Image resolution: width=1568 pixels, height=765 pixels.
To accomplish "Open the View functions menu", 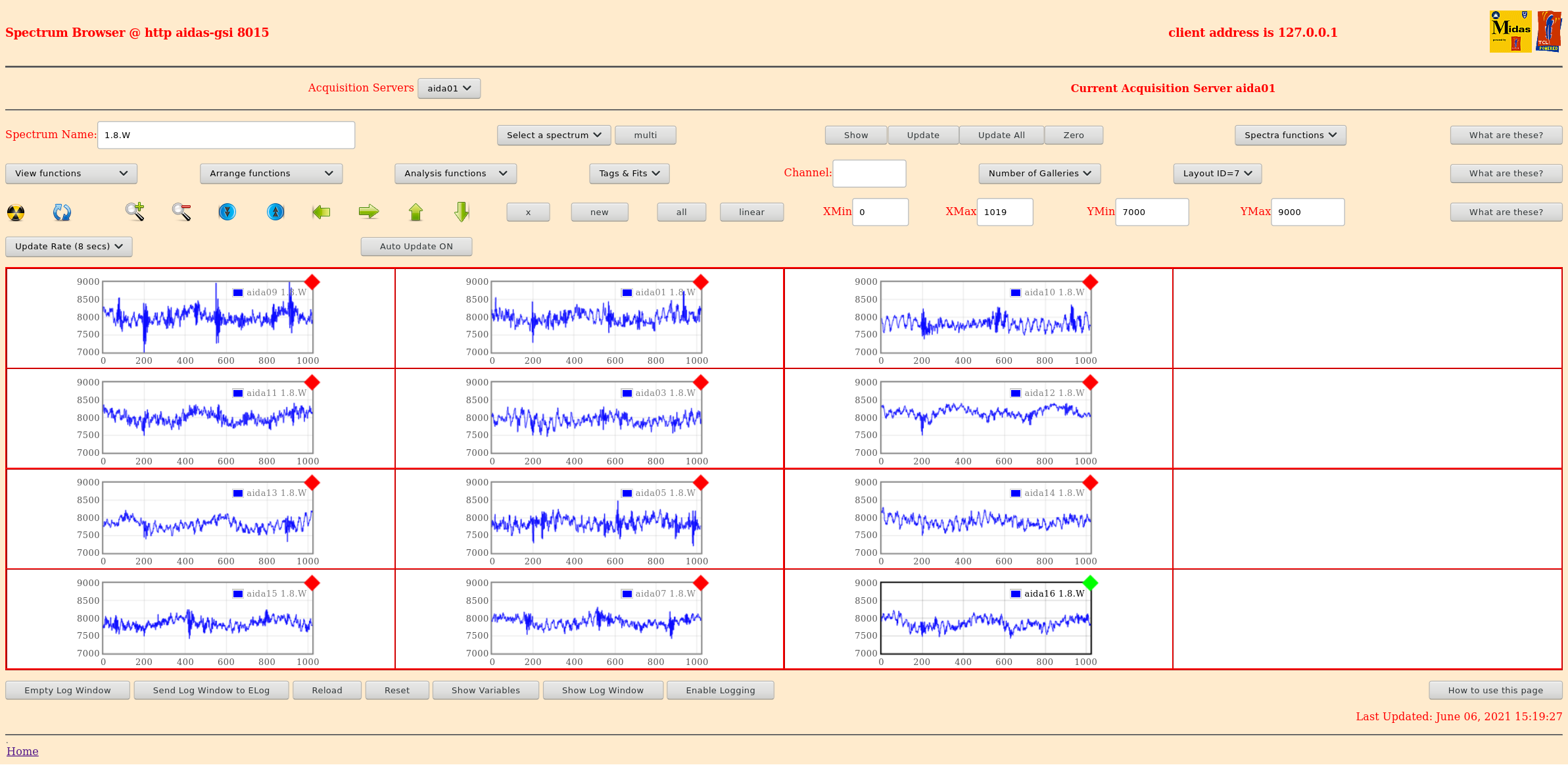I will coord(71,174).
